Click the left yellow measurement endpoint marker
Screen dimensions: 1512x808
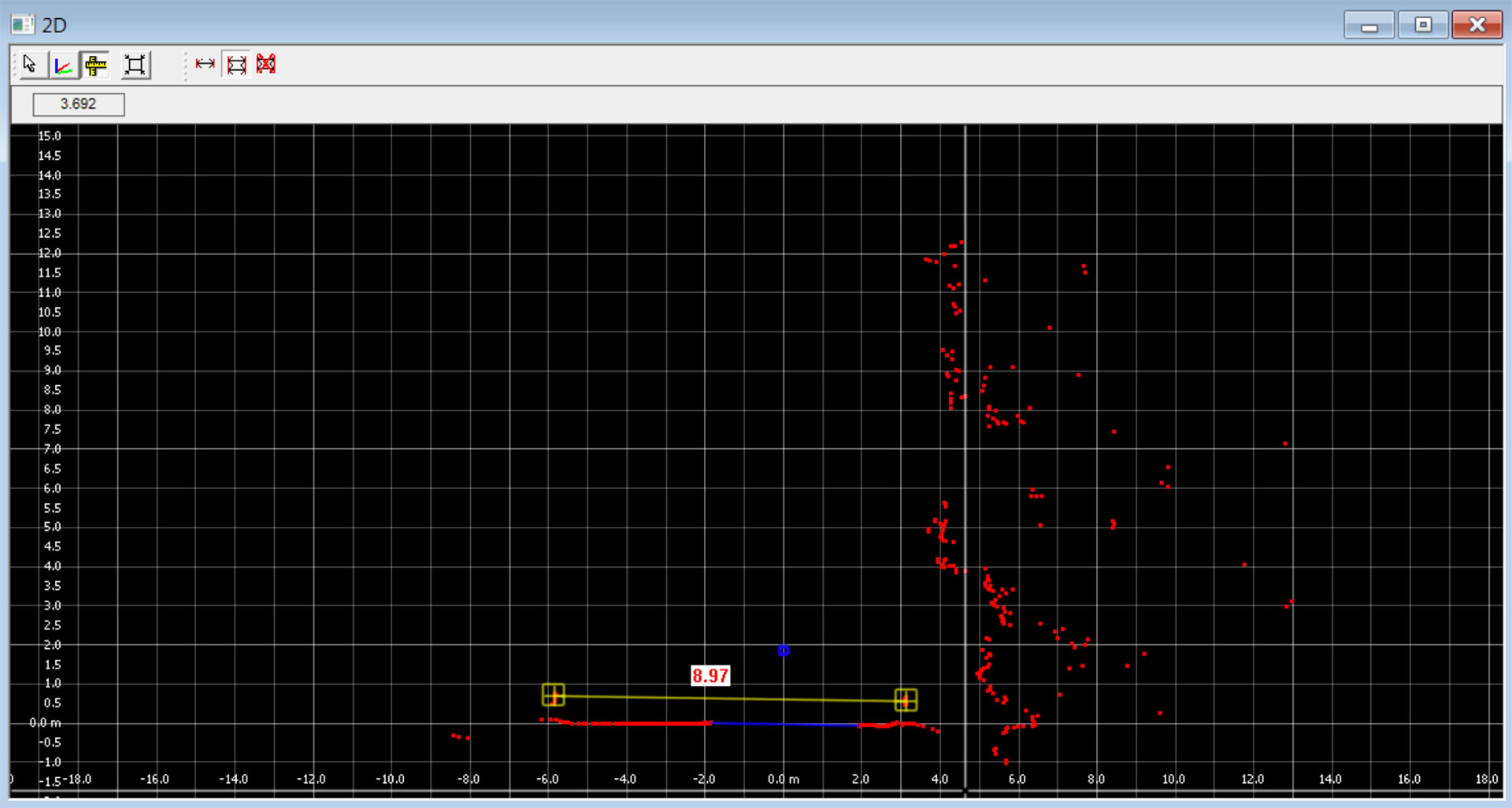[x=554, y=695]
